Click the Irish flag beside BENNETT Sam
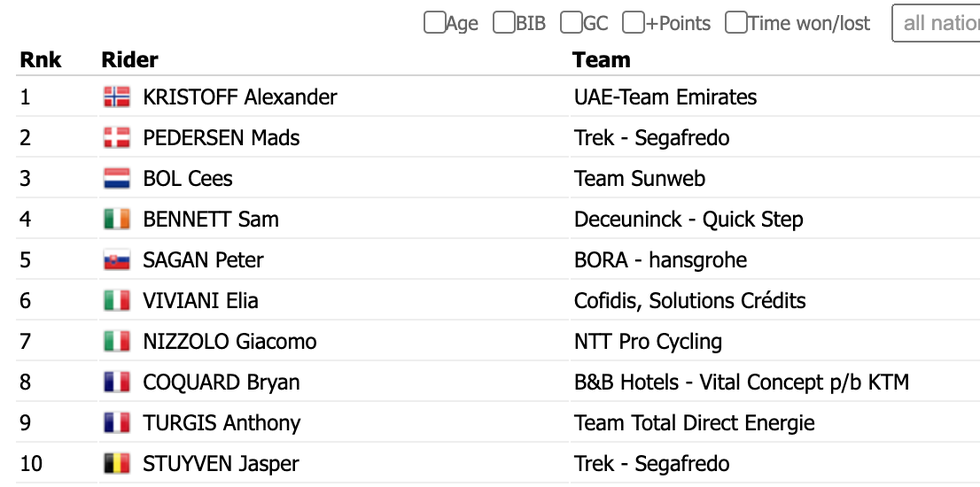This screenshot has width=980, height=487. (x=117, y=219)
